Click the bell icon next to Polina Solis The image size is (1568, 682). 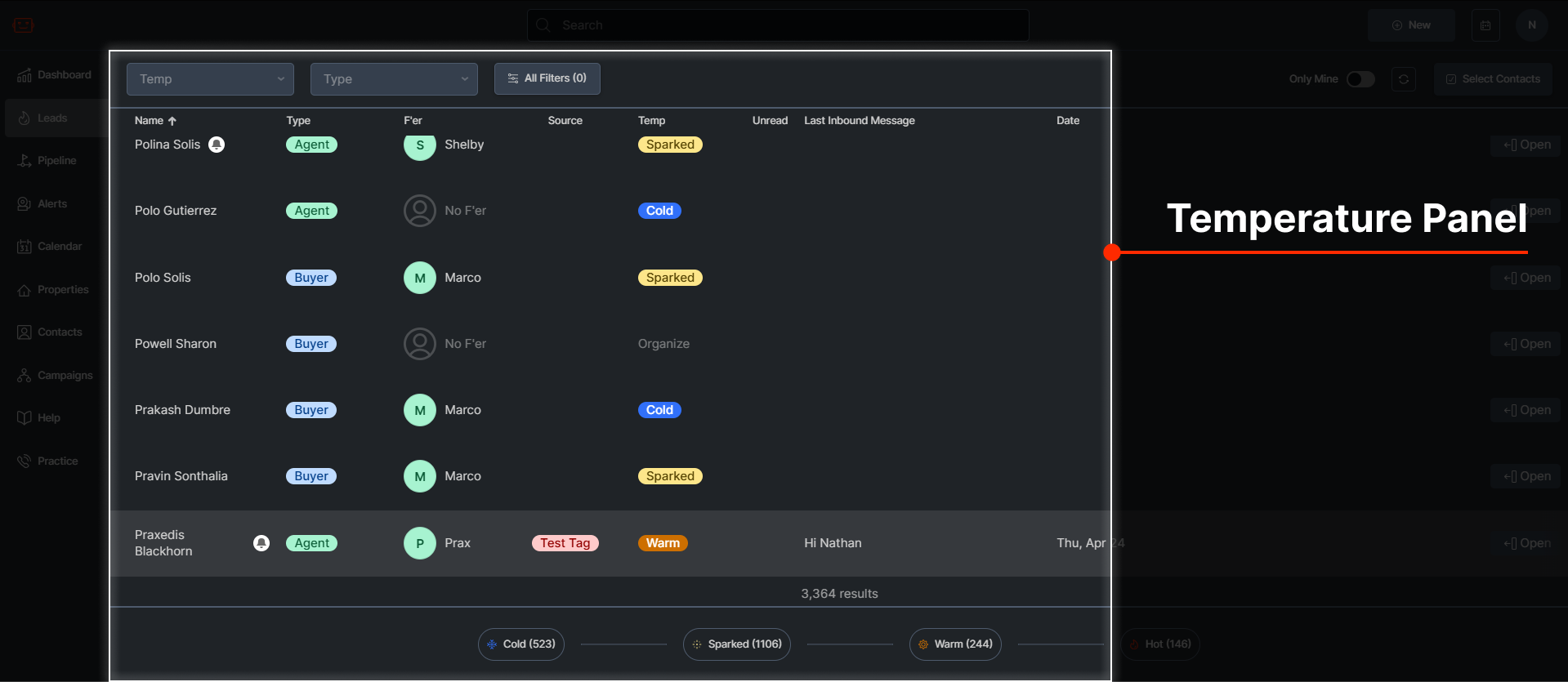click(217, 145)
